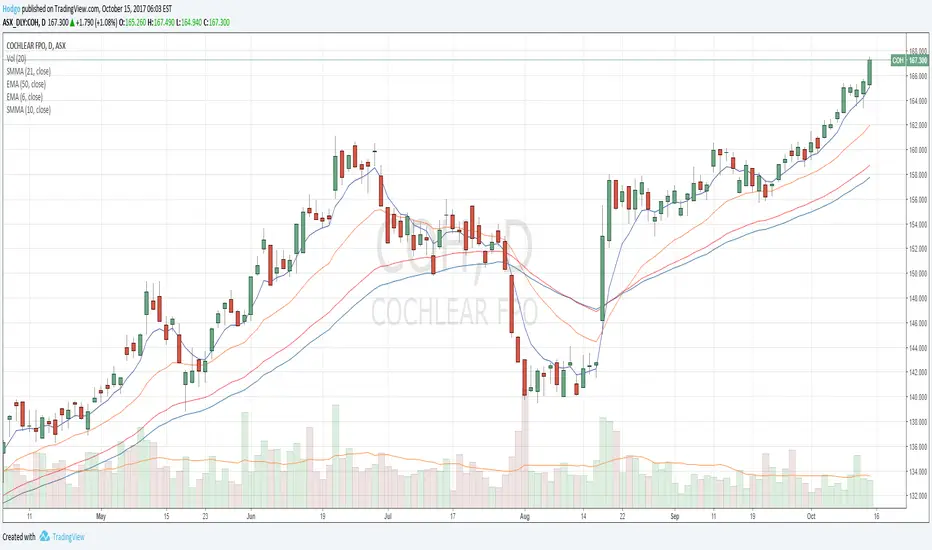Click the 'published on TradingView.com' timestamp text

(96, 9)
